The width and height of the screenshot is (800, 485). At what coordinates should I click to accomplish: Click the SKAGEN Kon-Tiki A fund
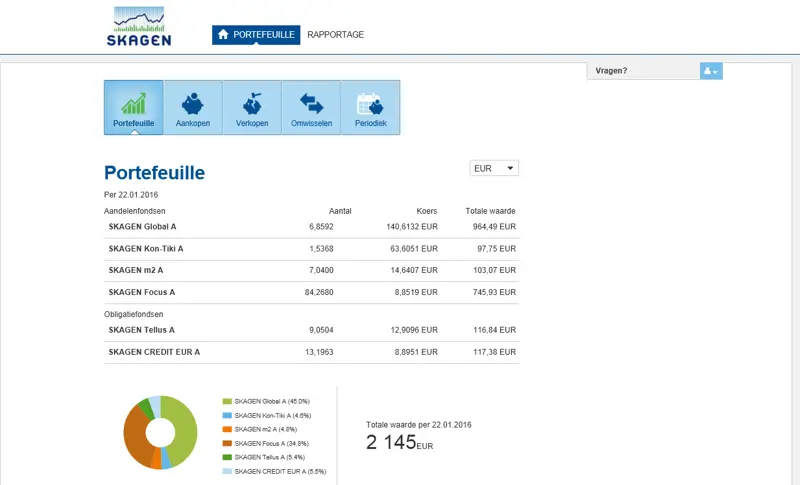pyautogui.click(x=146, y=249)
